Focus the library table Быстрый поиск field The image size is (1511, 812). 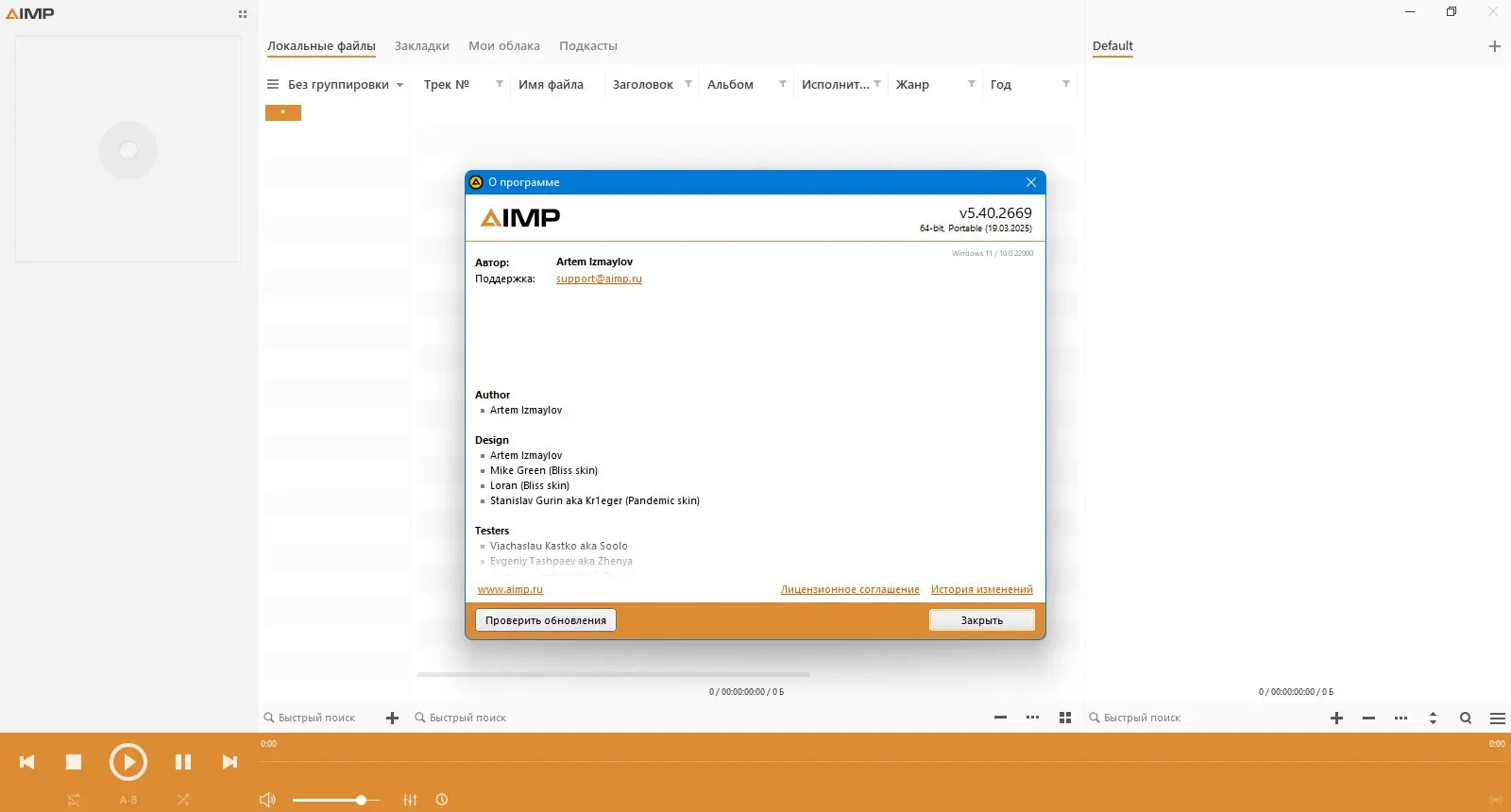point(699,718)
